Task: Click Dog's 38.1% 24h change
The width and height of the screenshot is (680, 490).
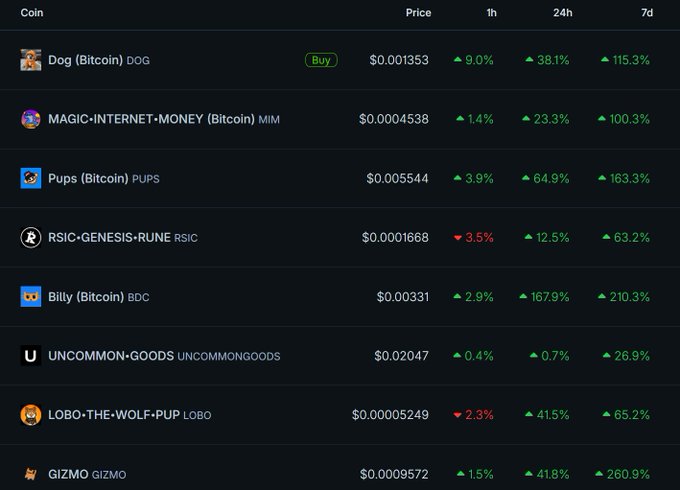Action: tap(547, 60)
